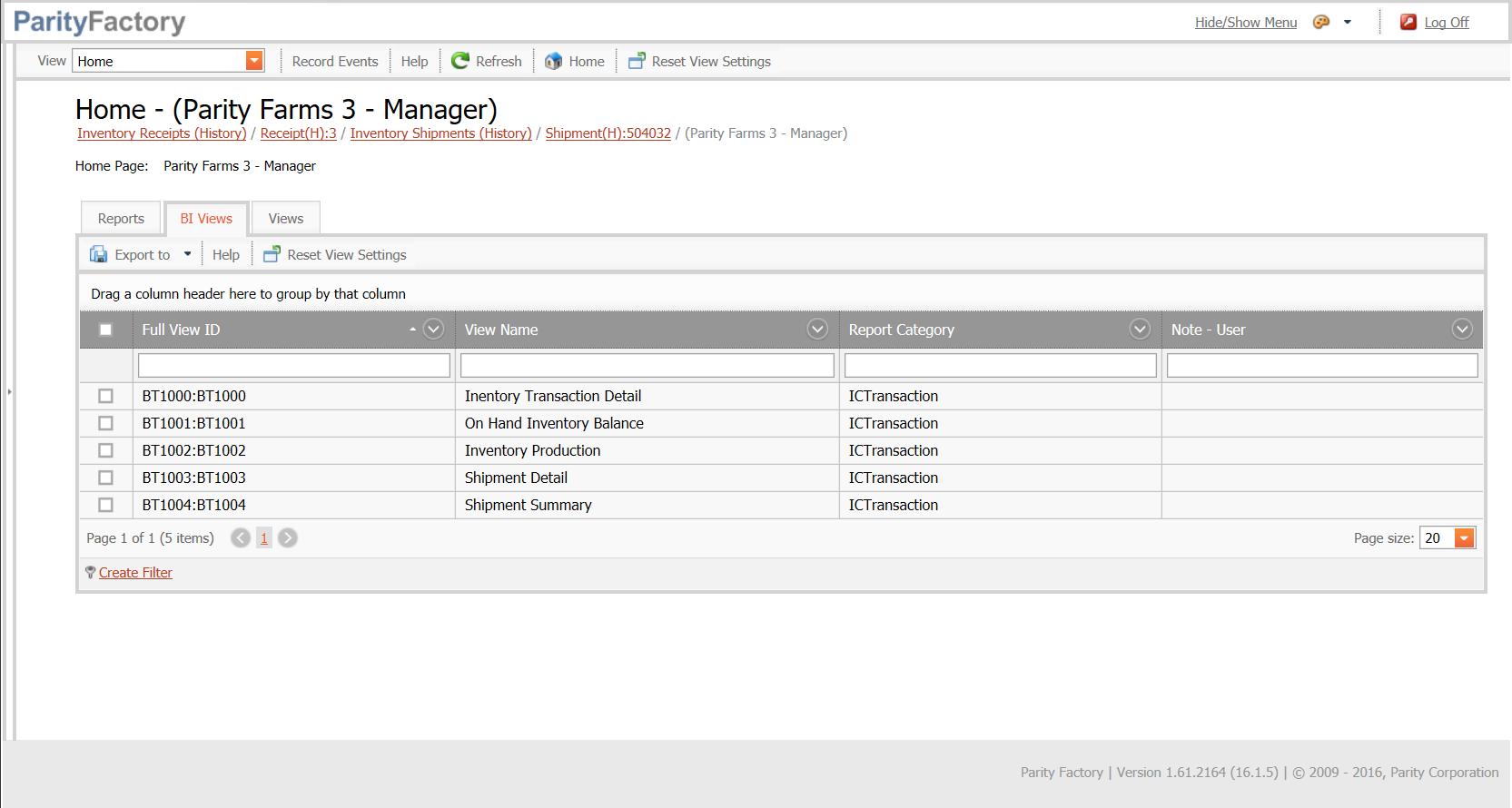Go to previous page arrow

coord(241,538)
